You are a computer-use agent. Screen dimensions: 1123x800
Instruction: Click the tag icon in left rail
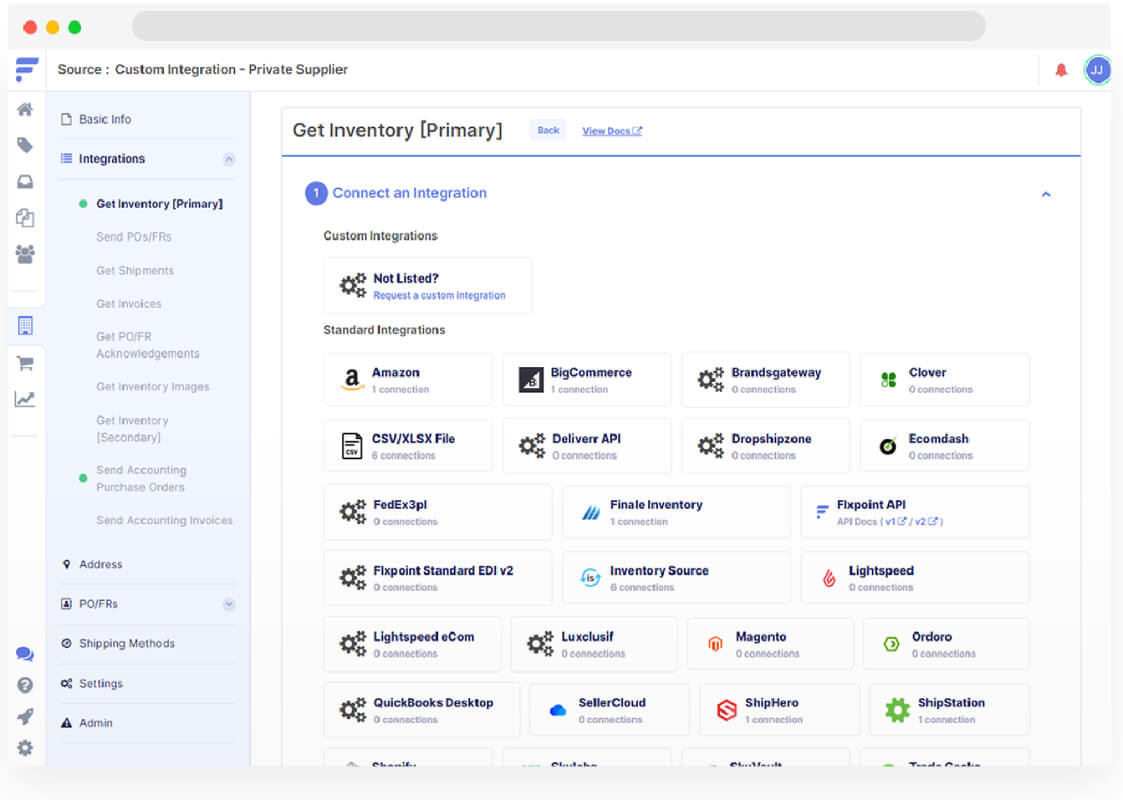click(25, 145)
